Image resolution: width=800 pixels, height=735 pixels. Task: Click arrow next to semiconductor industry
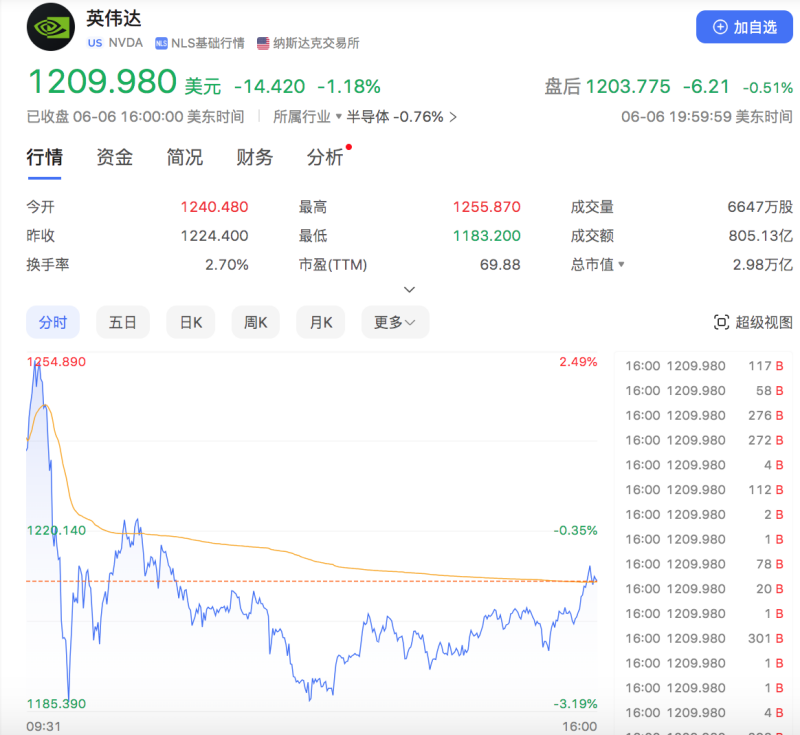tap(453, 117)
